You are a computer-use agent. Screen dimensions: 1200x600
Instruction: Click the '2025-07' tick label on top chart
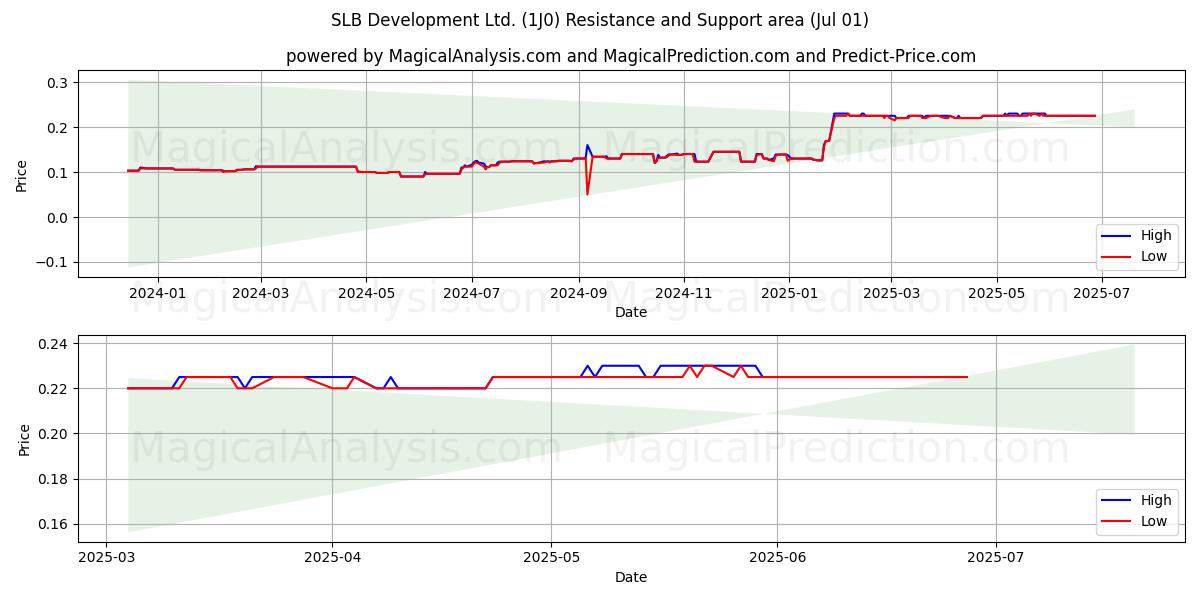click(x=1102, y=293)
